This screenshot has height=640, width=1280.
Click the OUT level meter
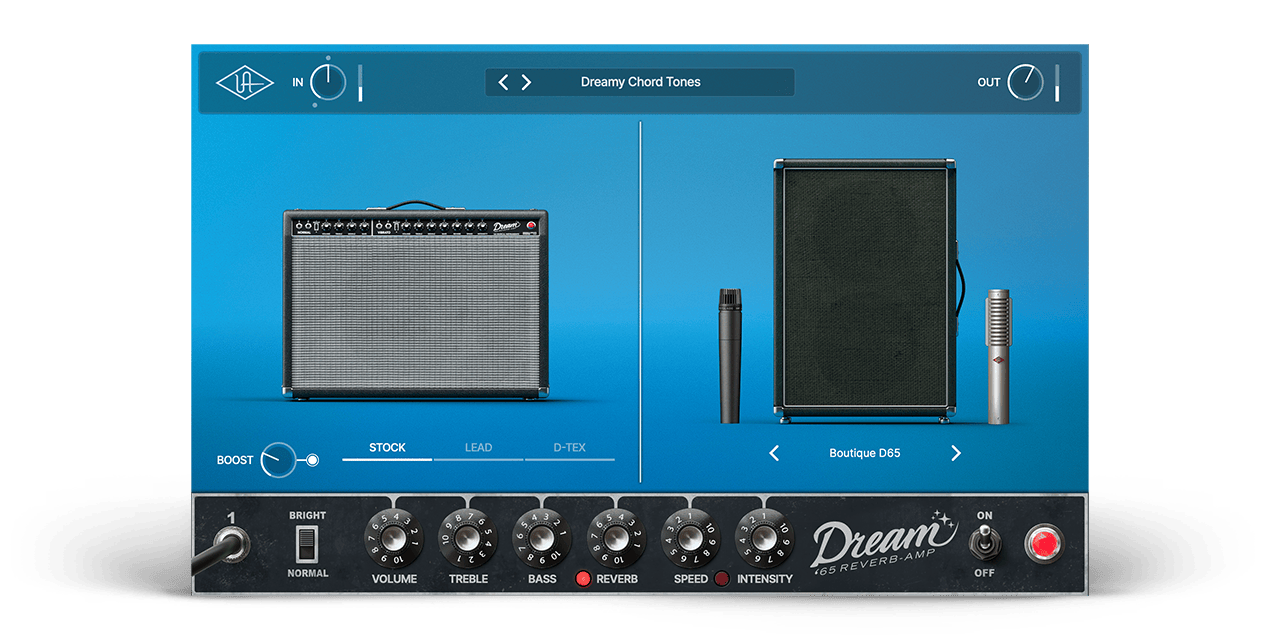click(x=1057, y=83)
